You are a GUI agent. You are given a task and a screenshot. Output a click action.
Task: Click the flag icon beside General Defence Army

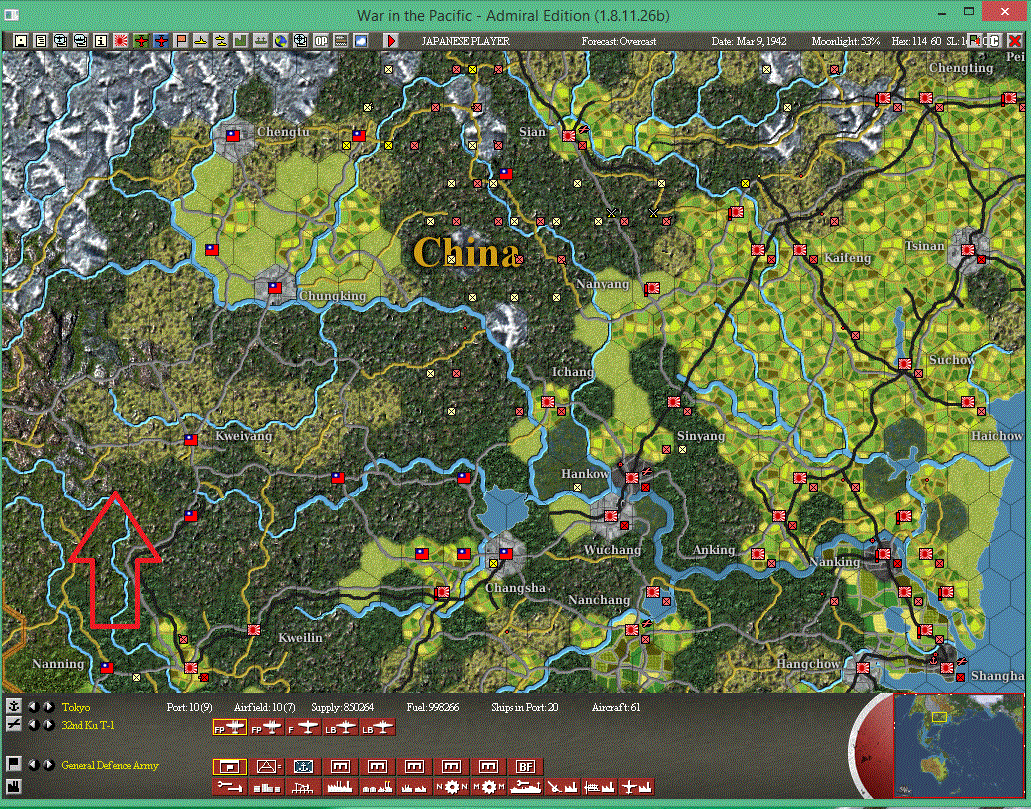click(12, 764)
